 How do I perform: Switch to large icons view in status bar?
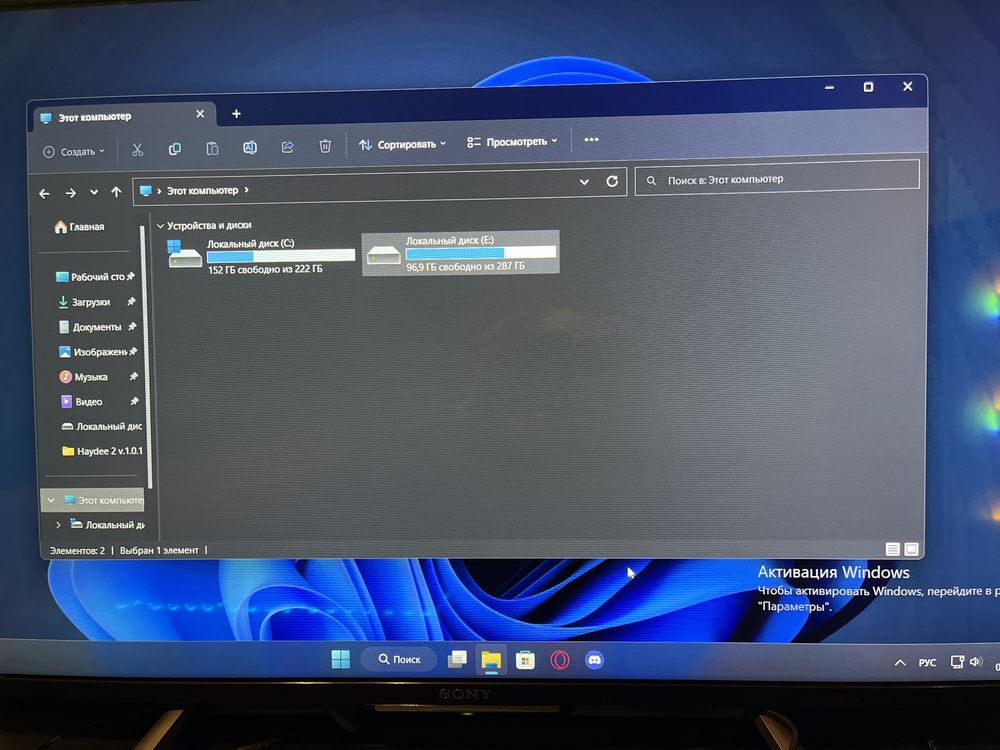(911, 548)
